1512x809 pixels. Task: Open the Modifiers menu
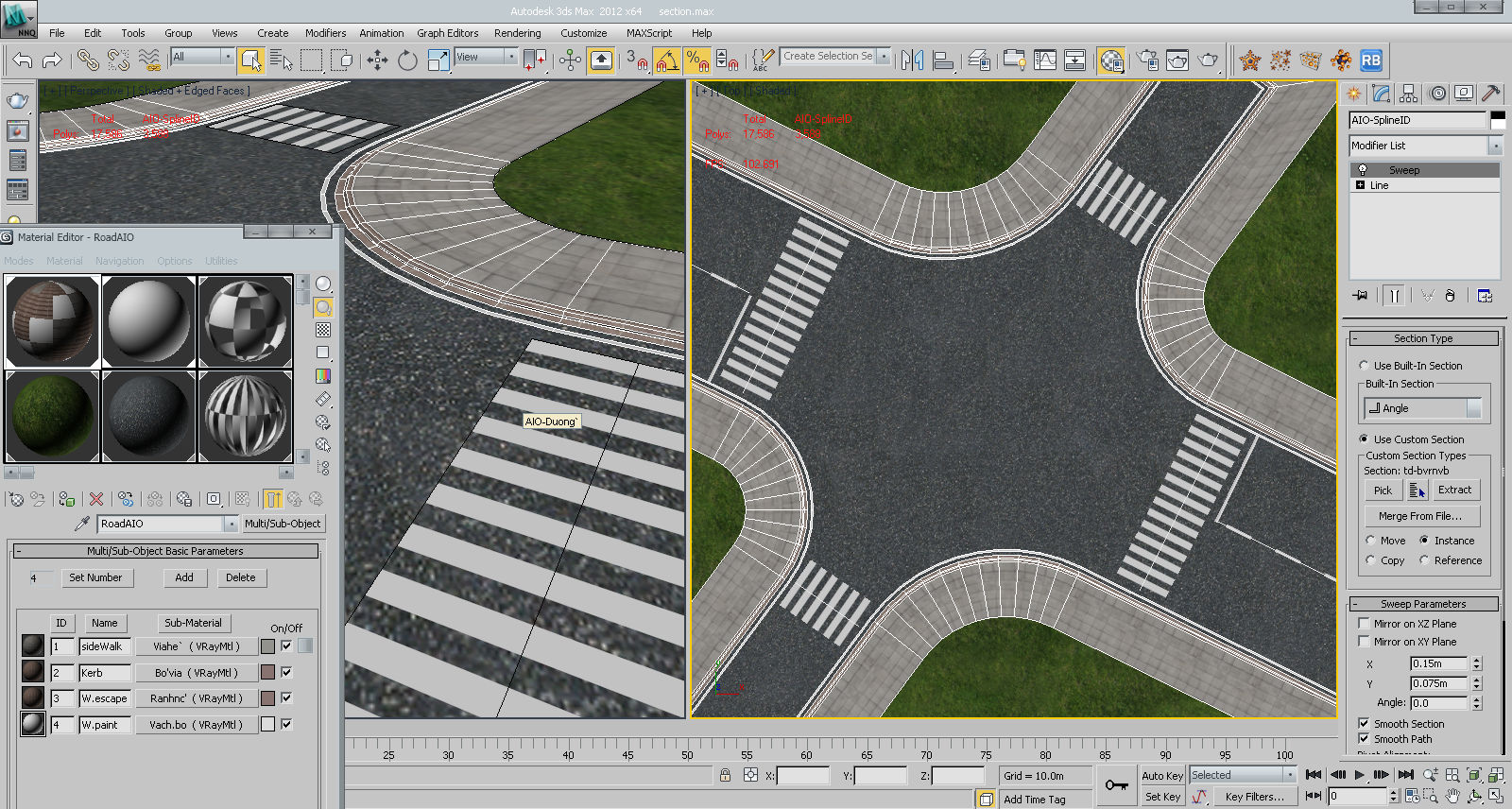coord(325,33)
